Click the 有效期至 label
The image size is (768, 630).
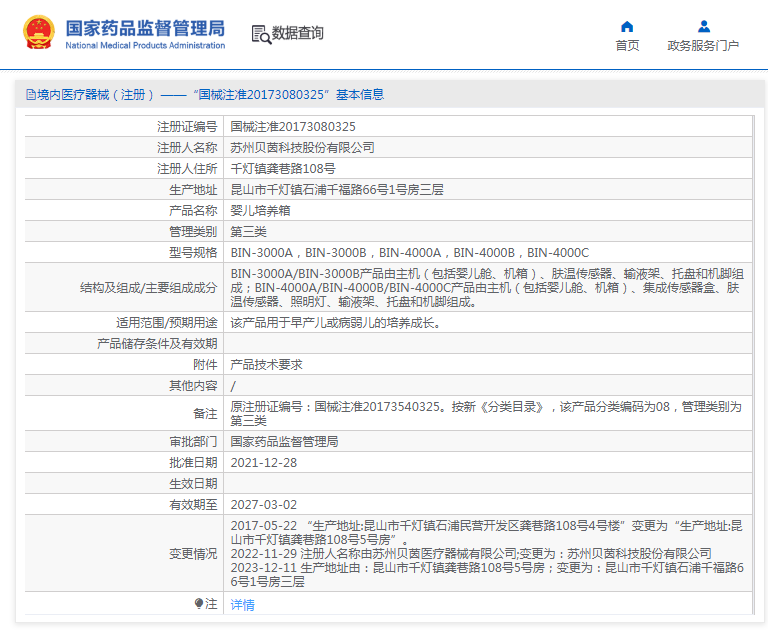pyautogui.click(x=193, y=505)
